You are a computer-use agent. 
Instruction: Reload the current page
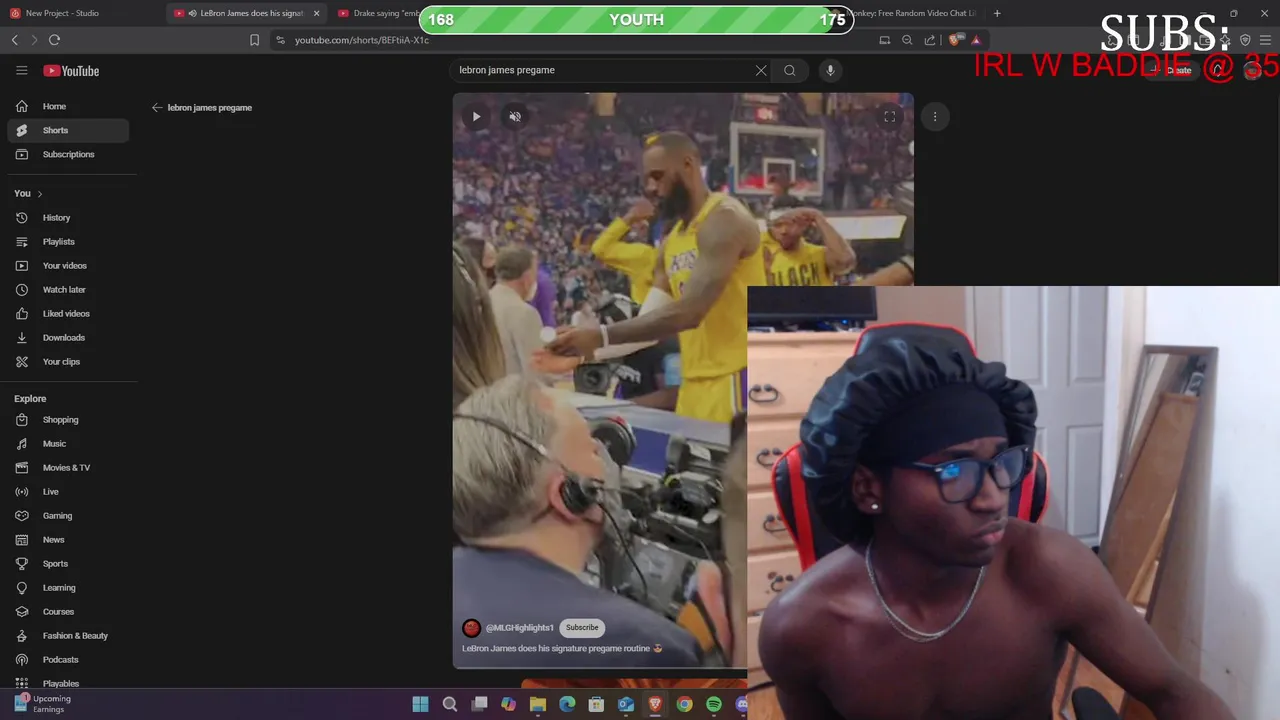pyautogui.click(x=54, y=40)
